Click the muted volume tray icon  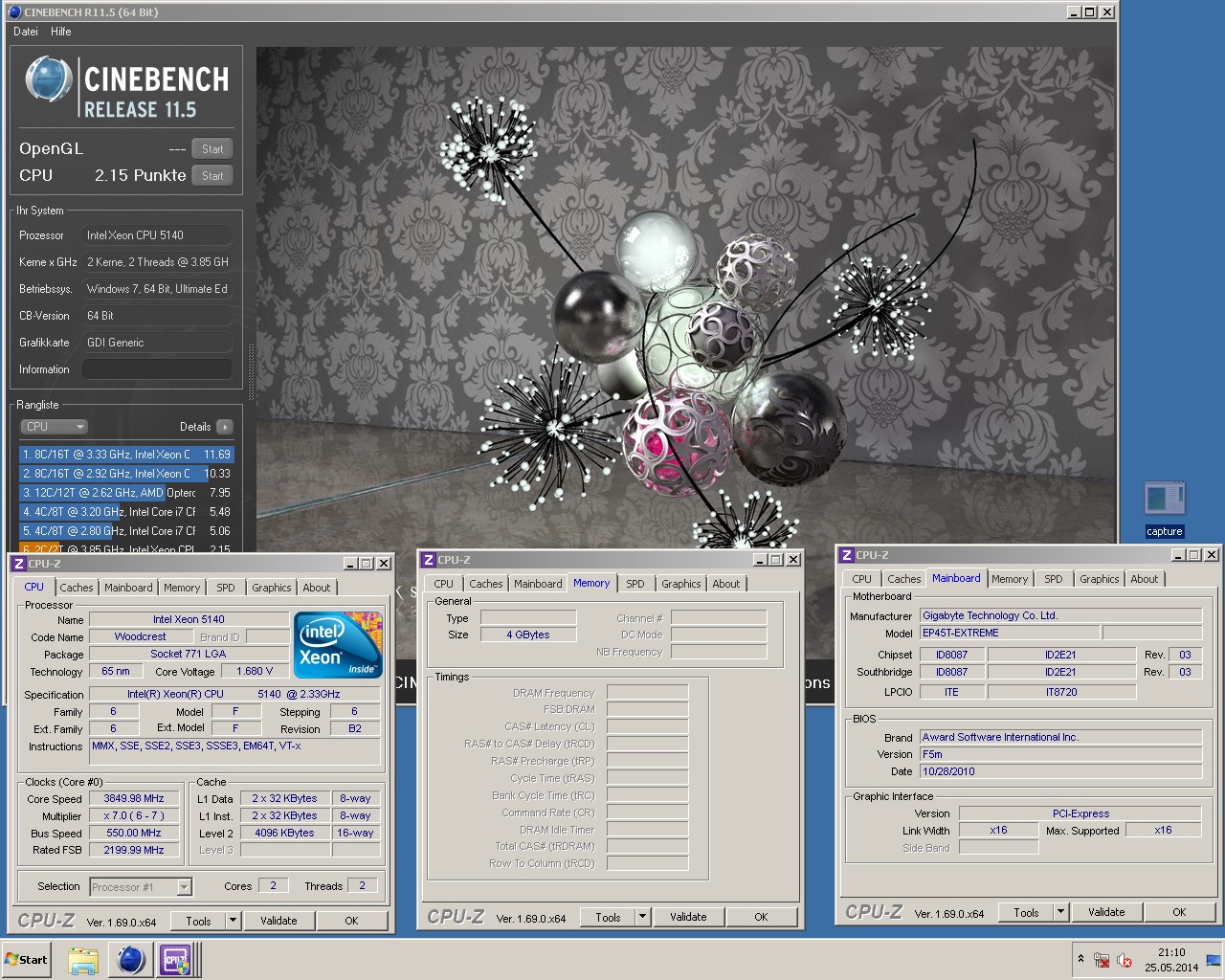1125,961
